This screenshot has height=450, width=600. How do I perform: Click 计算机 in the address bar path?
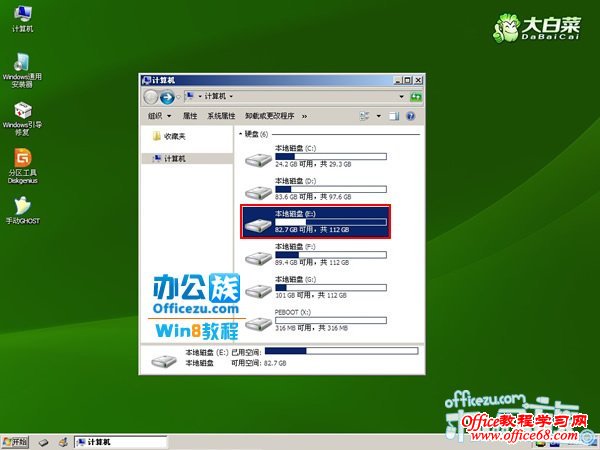(215, 96)
